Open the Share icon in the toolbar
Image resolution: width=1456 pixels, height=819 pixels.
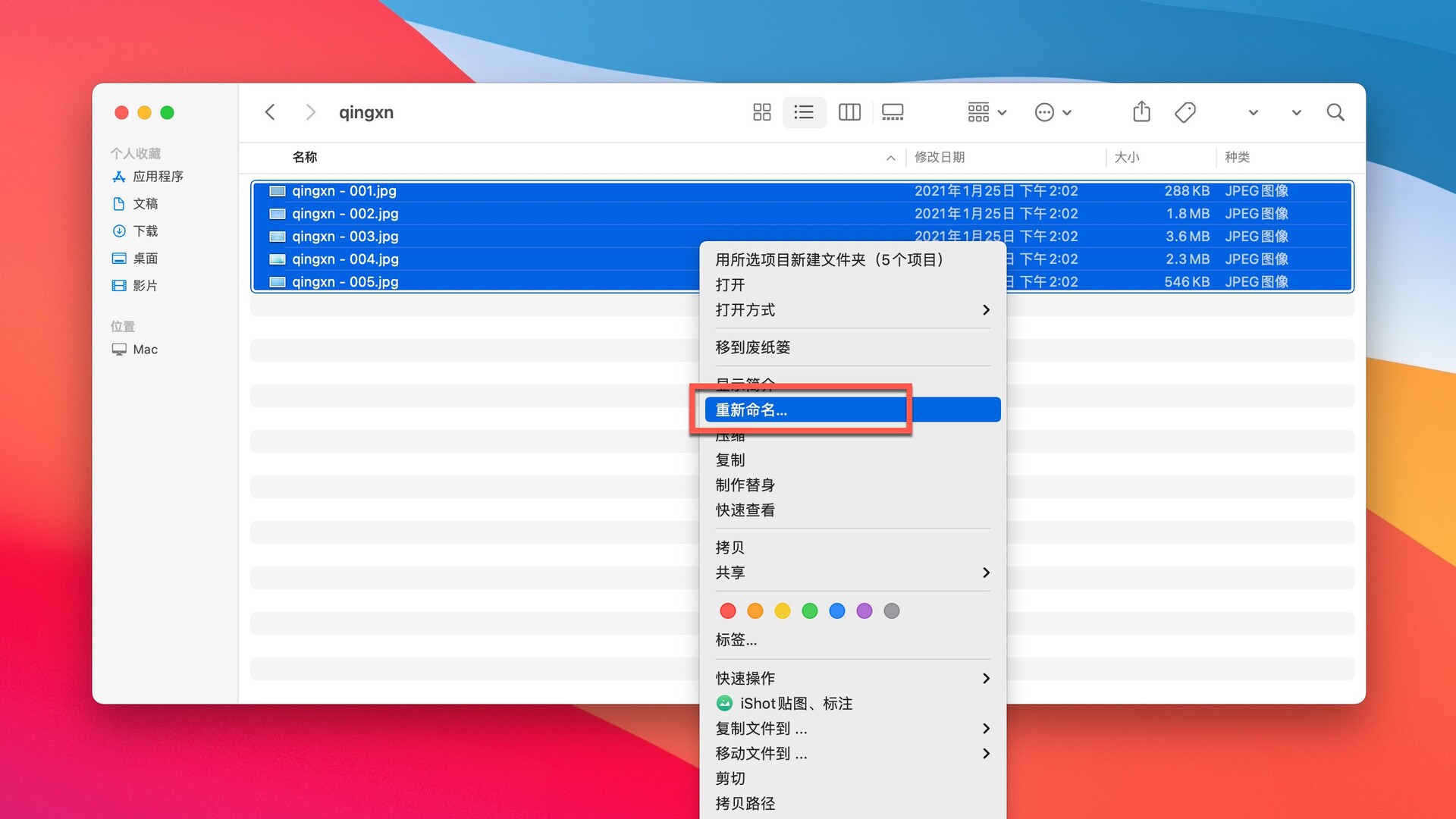(x=1142, y=111)
